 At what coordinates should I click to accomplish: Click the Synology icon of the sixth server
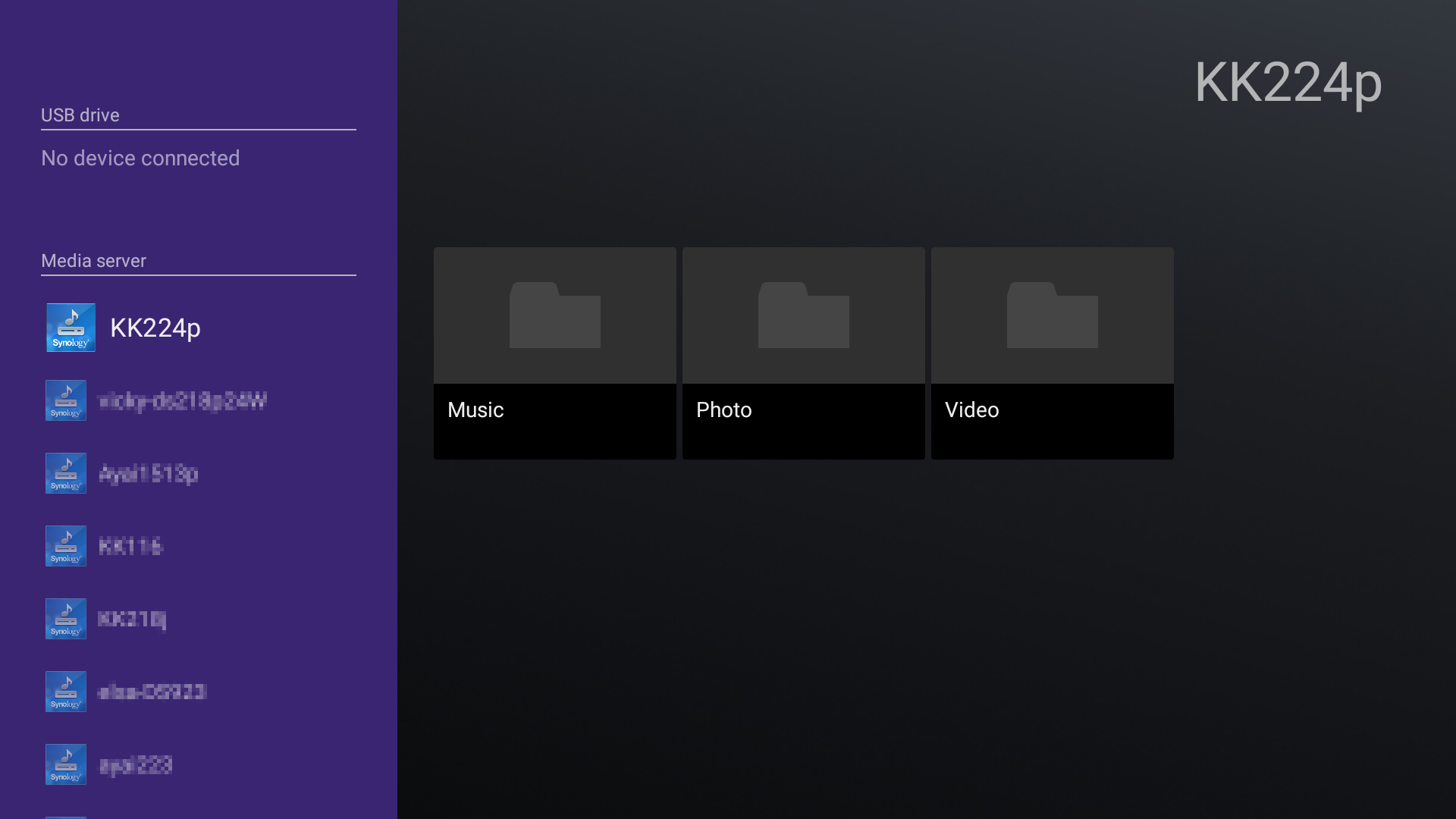pyautogui.click(x=66, y=692)
